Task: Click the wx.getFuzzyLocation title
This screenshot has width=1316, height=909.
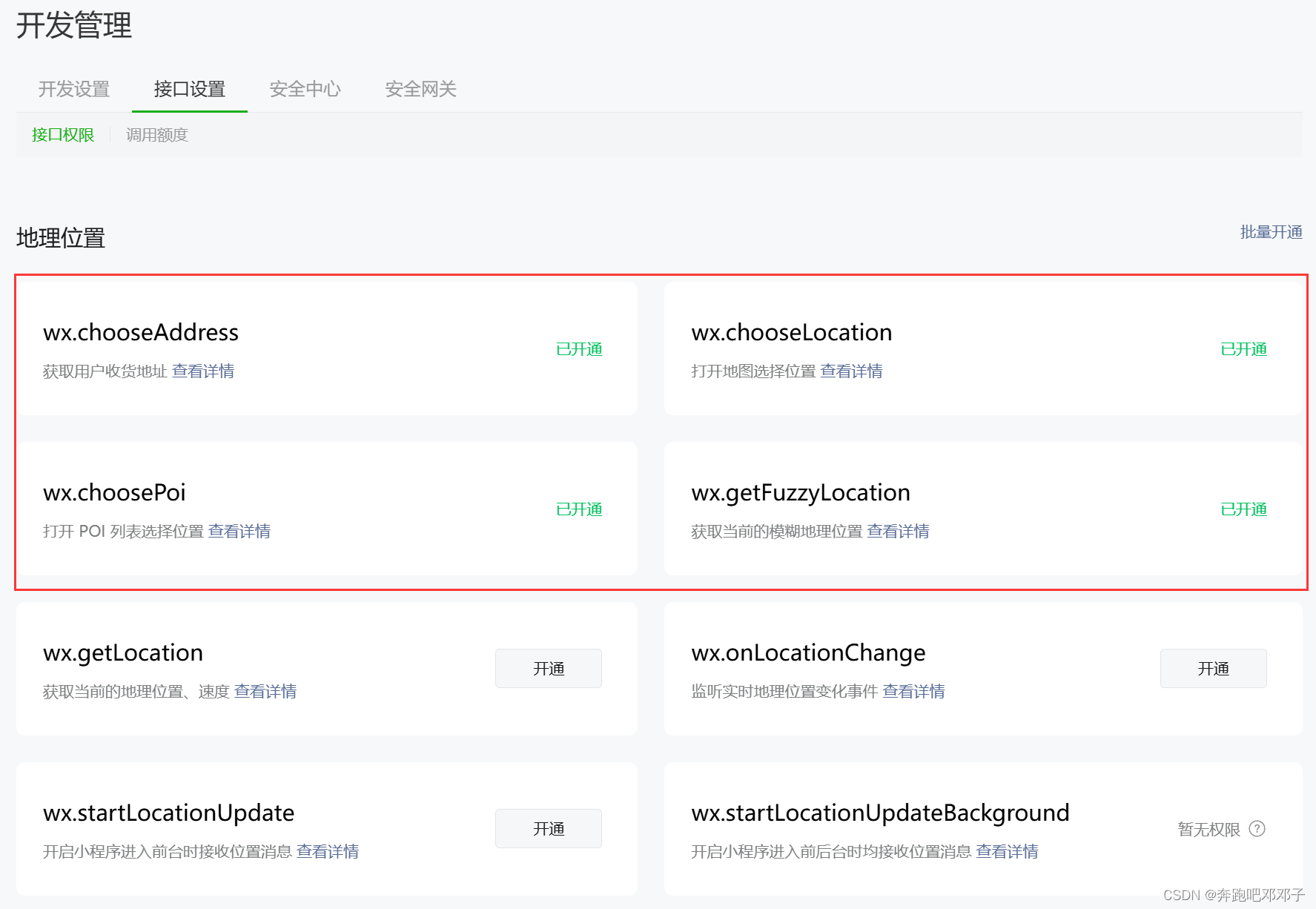Action: 801,494
